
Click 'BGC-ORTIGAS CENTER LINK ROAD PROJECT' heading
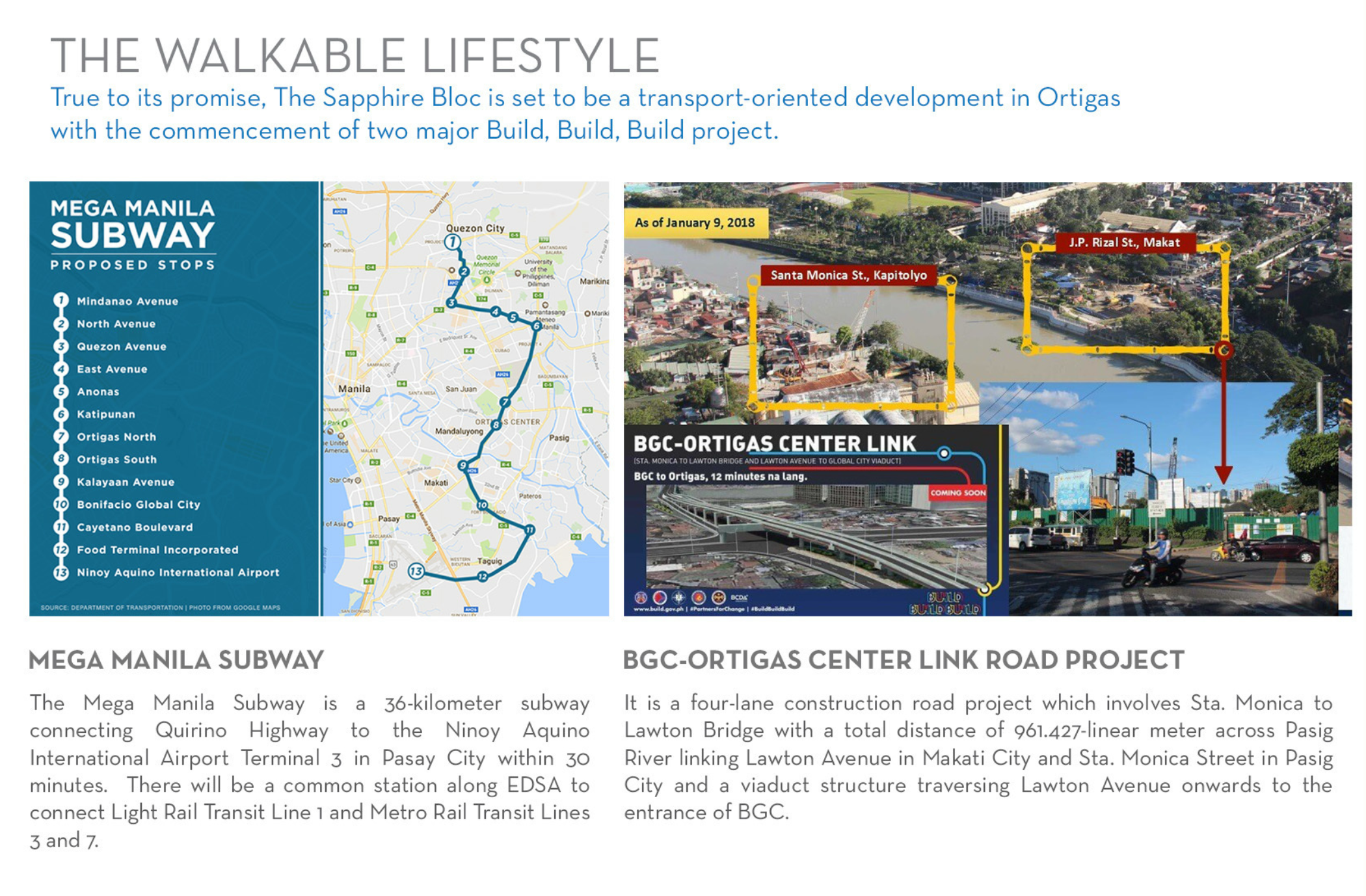coord(904,660)
